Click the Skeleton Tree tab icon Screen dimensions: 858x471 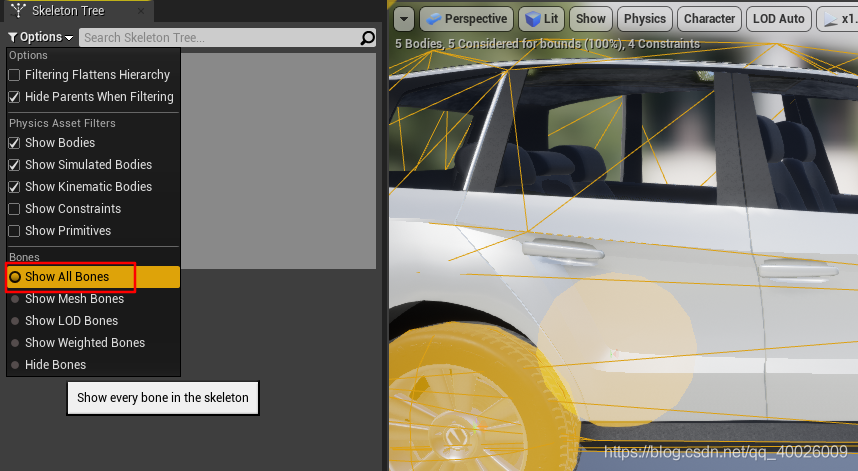(19, 10)
